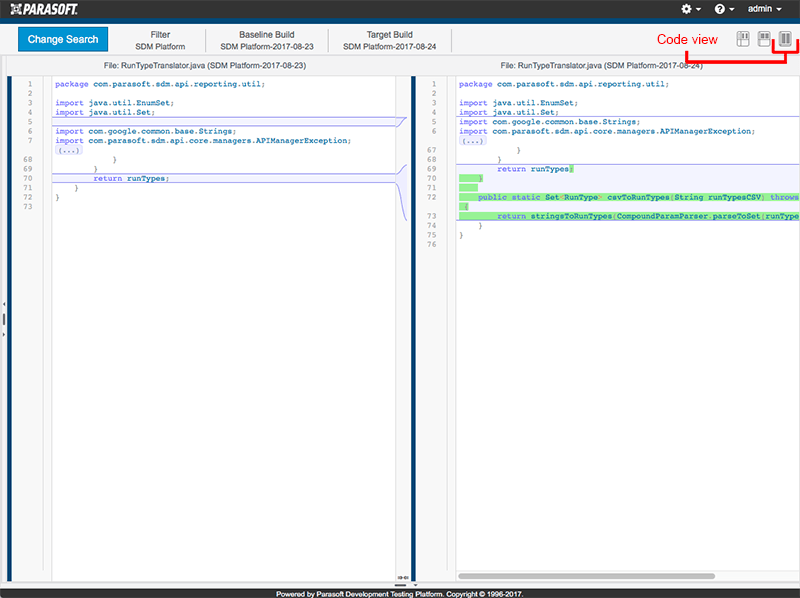Click the package declaration line in the target pane

point(564,84)
